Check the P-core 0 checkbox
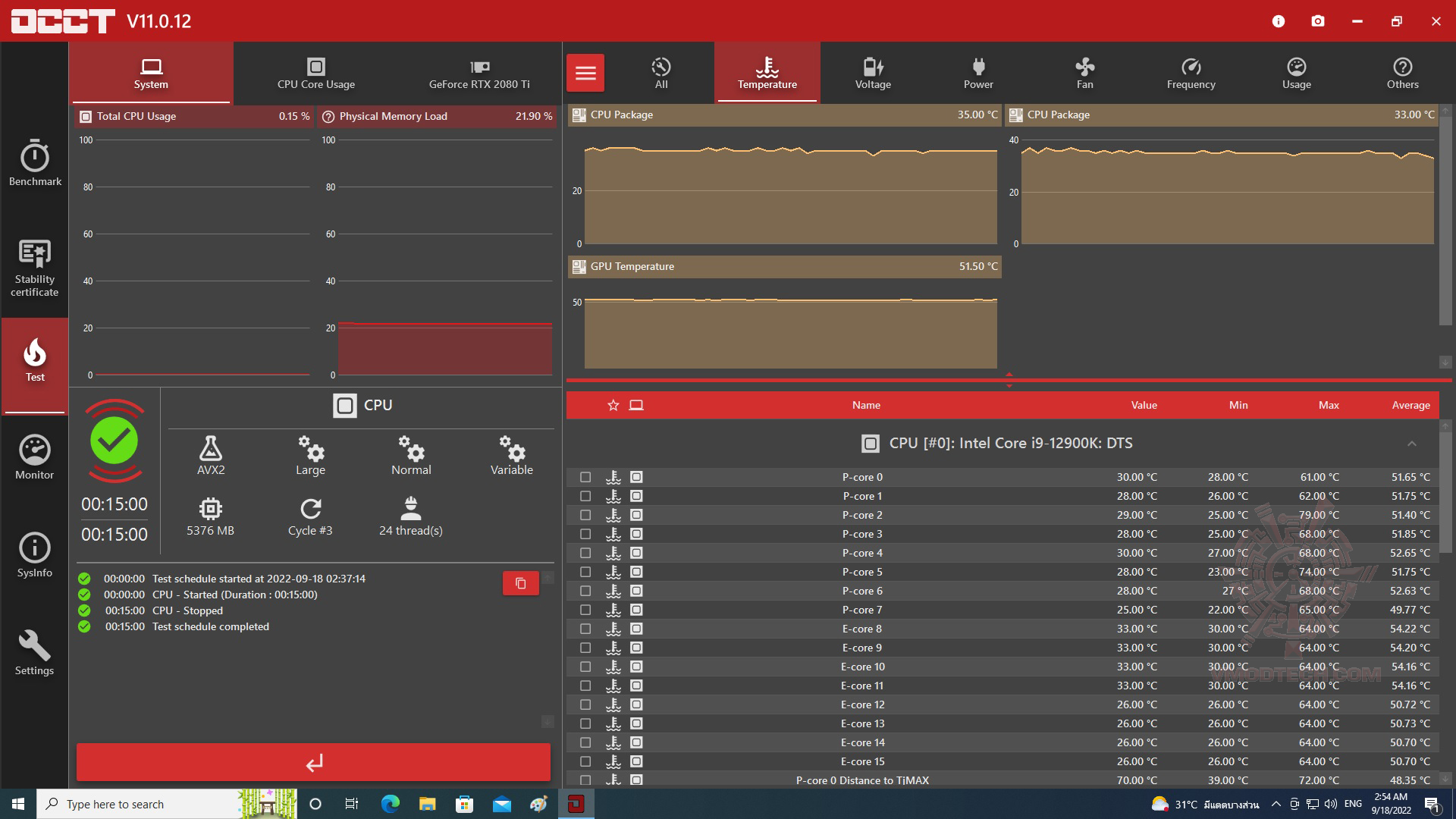This screenshot has width=1456, height=819. click(585, 477)
